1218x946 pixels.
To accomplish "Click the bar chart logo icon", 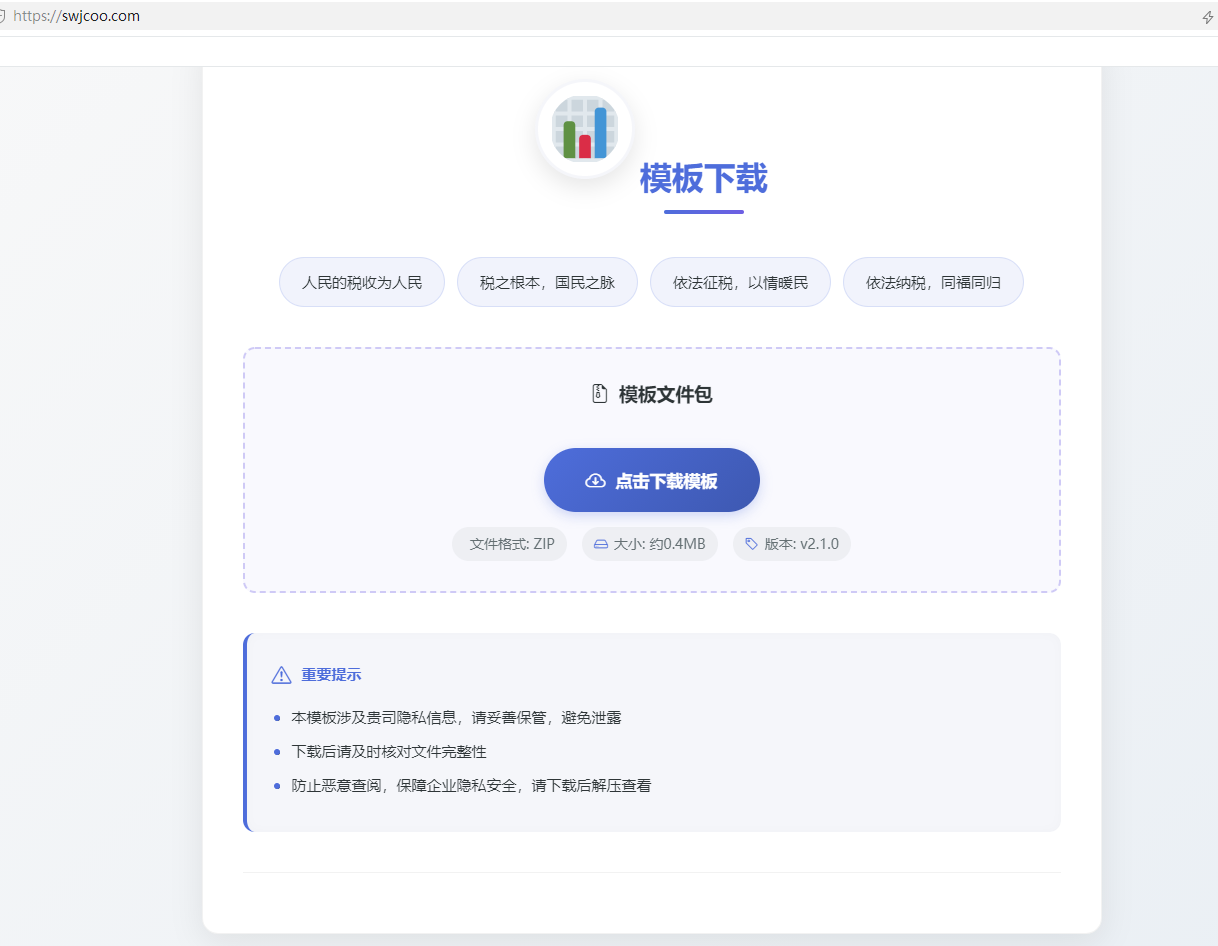I will [x=584, y=128].
